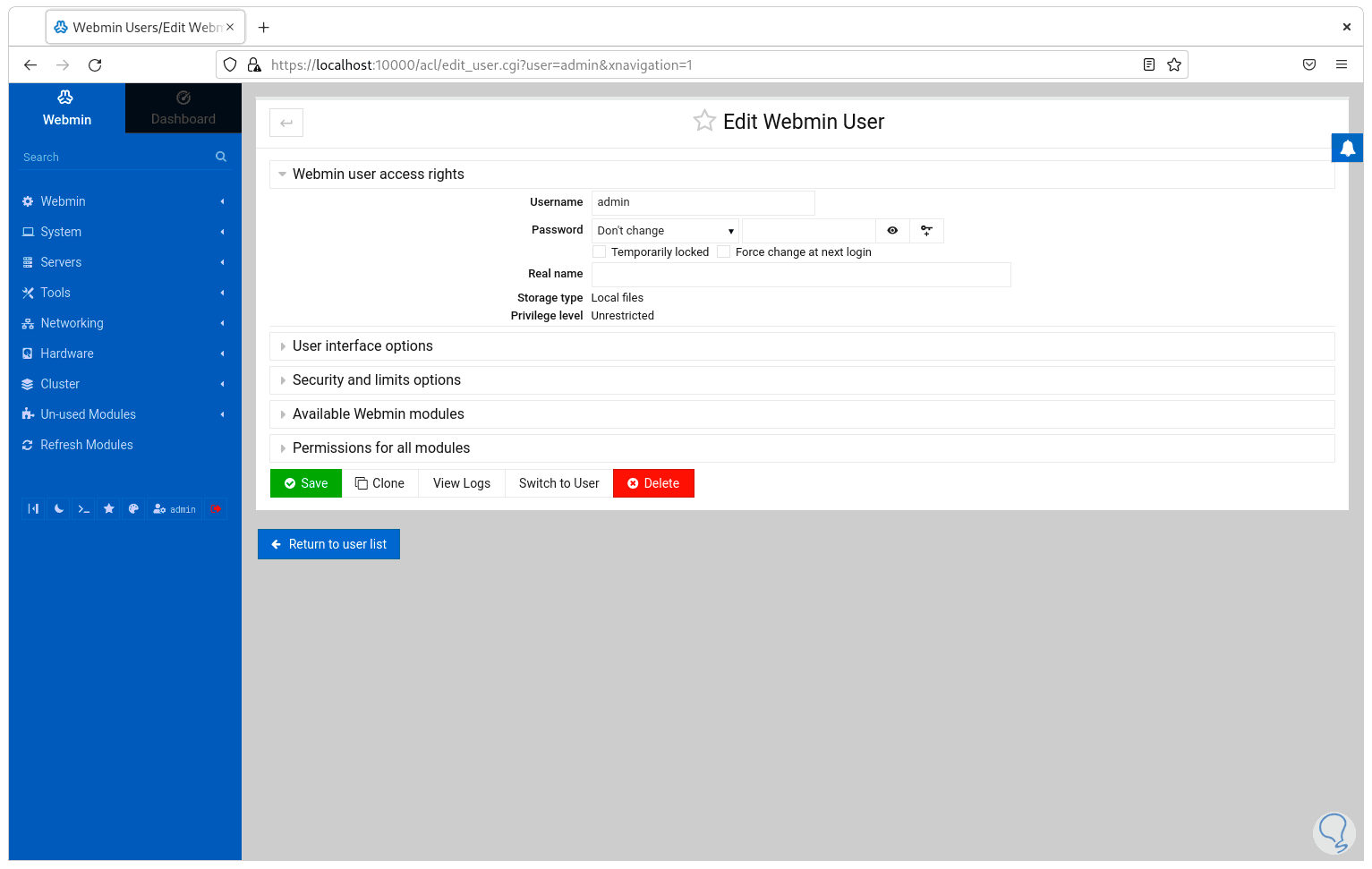Click the green Save button

[306, 483]
